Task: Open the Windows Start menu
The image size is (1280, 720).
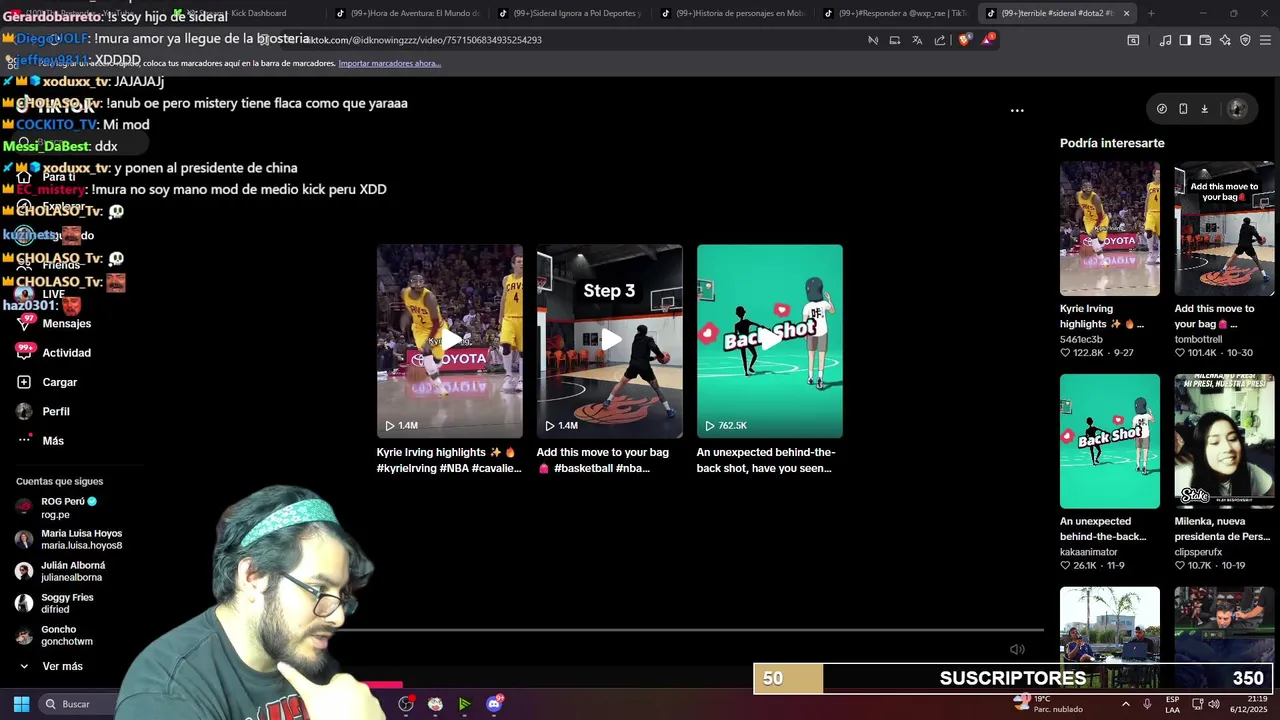Action: tap(21, 704)
